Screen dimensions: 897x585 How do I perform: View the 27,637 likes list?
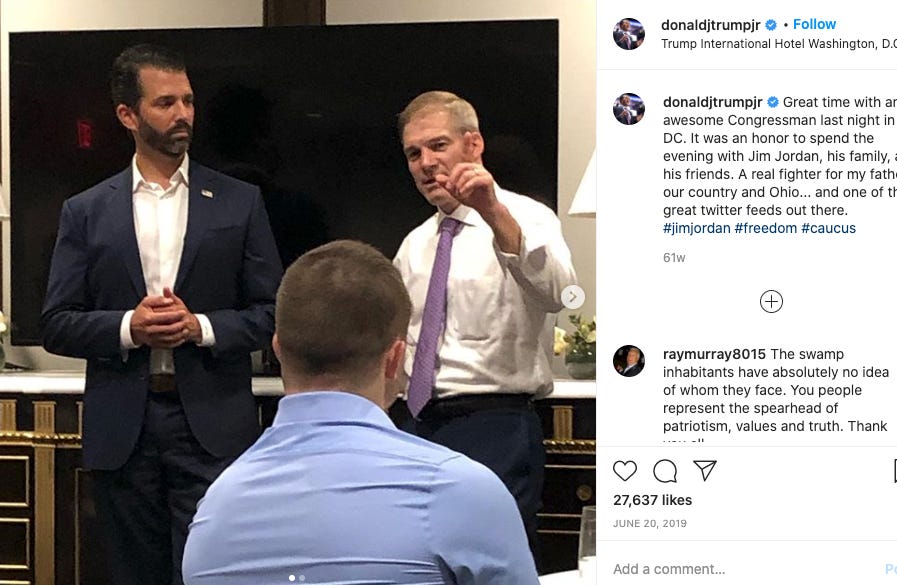click(x=652, y=500)
